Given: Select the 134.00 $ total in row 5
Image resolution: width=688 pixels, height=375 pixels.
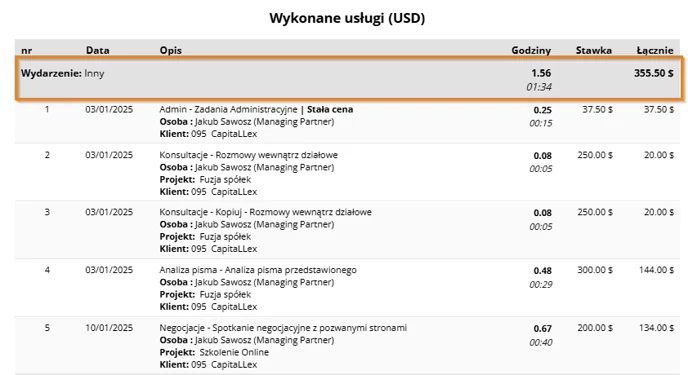Looking at the screenshot, I should [656, 328].
